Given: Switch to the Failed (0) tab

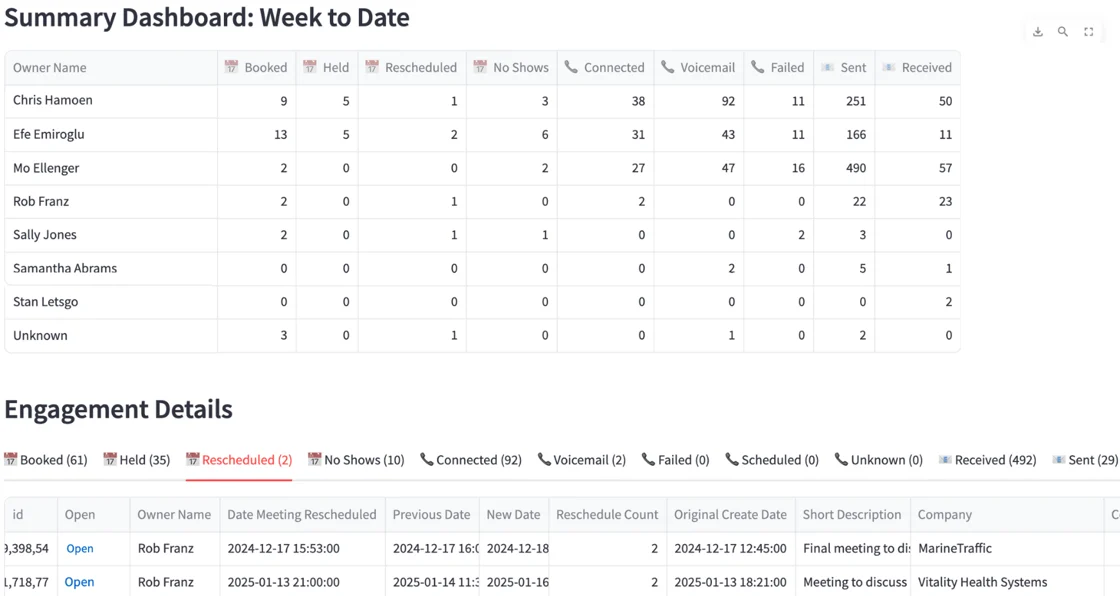Looking at the screenshot, I should pos(676,459).
